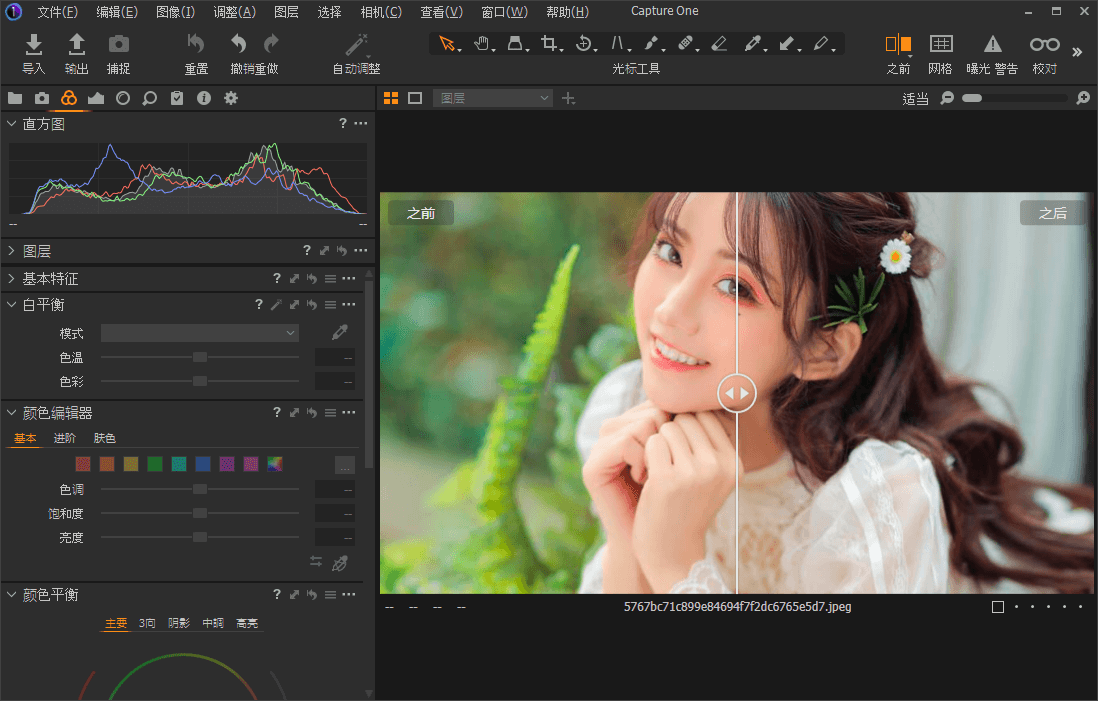Open the Exposure histogram tool tab
The image size is (1098, 701).
pos(96,98)
